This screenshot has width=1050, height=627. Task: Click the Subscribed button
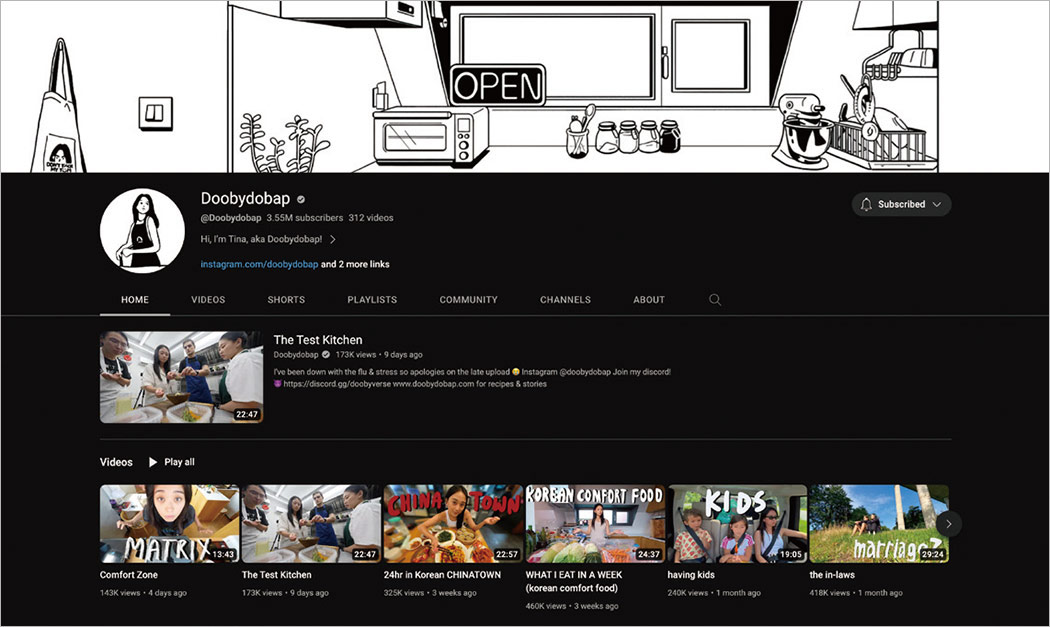coord(901,204)
